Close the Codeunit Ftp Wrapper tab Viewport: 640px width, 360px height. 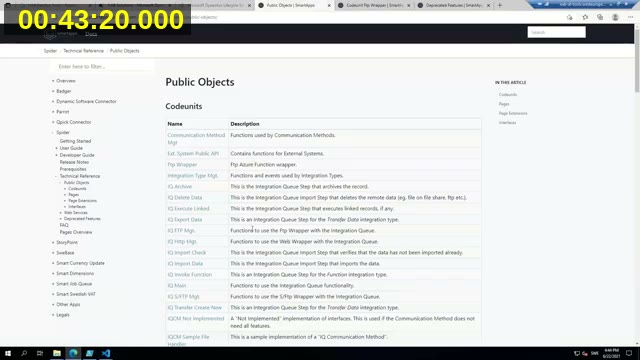point(408,5)
